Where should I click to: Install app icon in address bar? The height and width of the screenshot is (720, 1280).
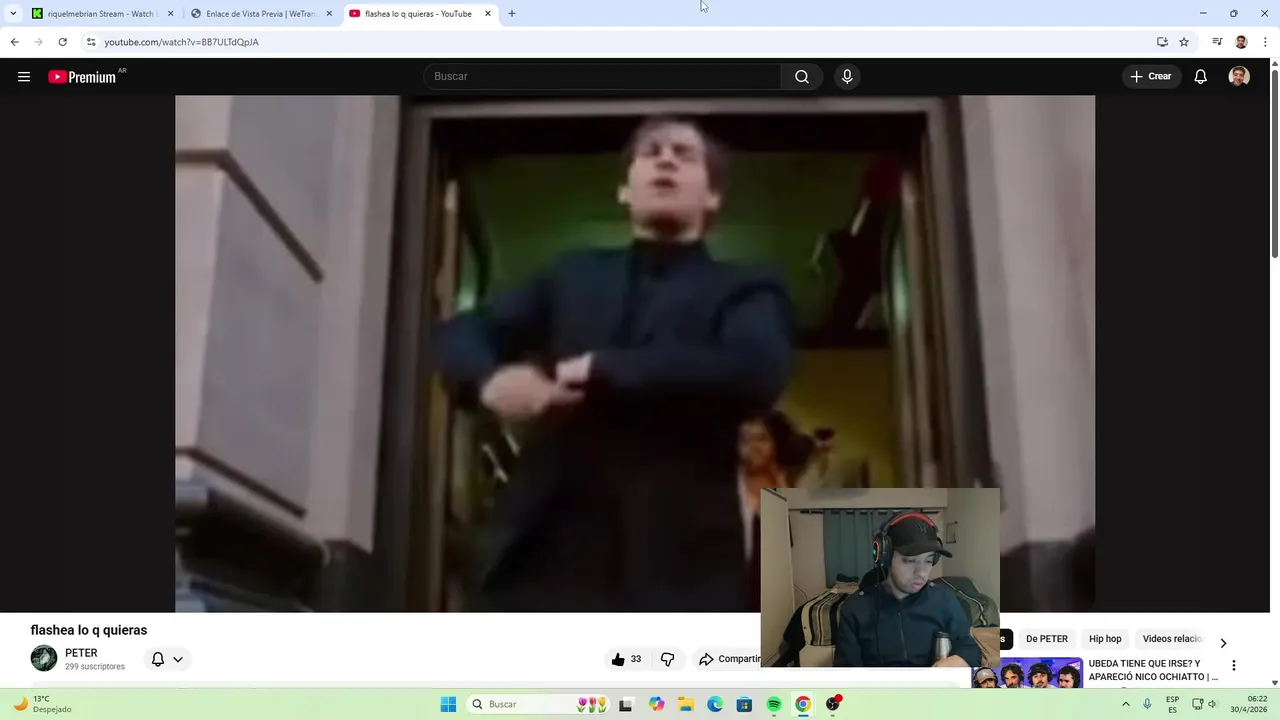(x=1162, y=42)
